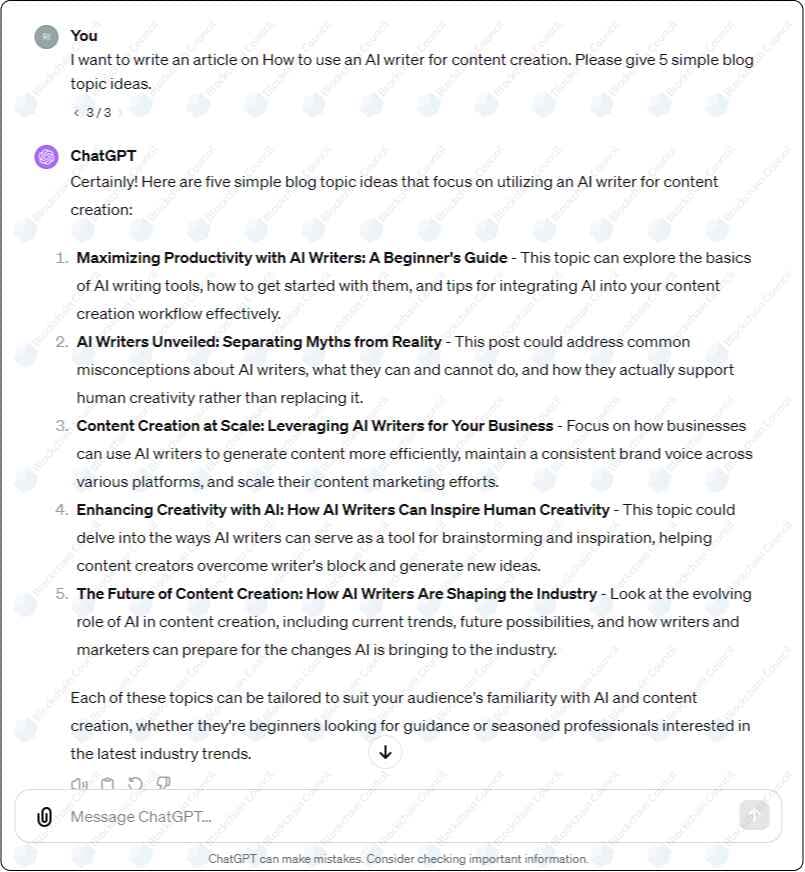805x872 pixels.
Task: Click the "You" sender name
Action: coord(84,35)
